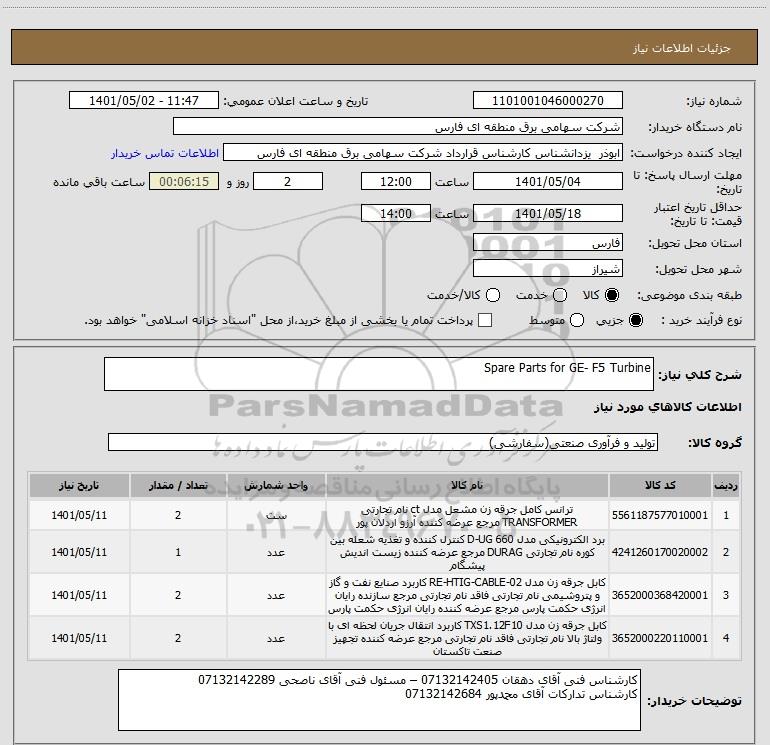Click the deadline time field 12:00

tap(396, 181)
